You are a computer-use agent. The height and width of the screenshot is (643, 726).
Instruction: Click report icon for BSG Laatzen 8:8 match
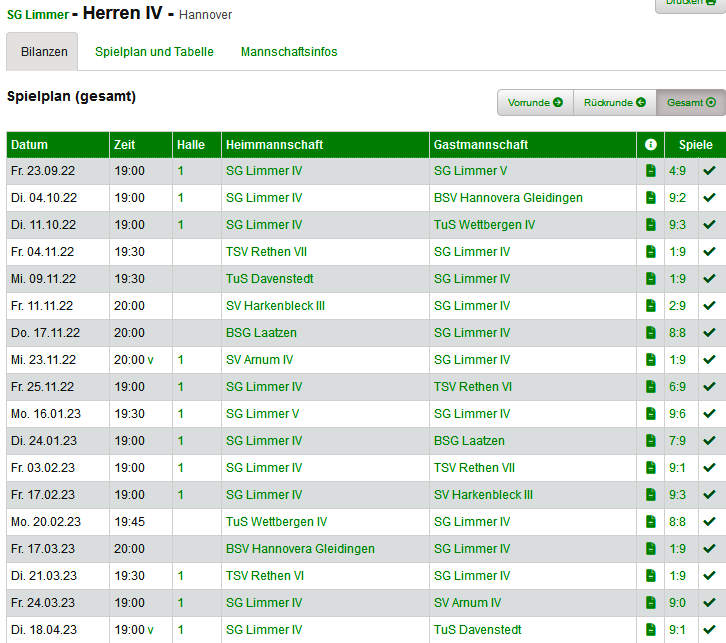[x=650, y=333]
